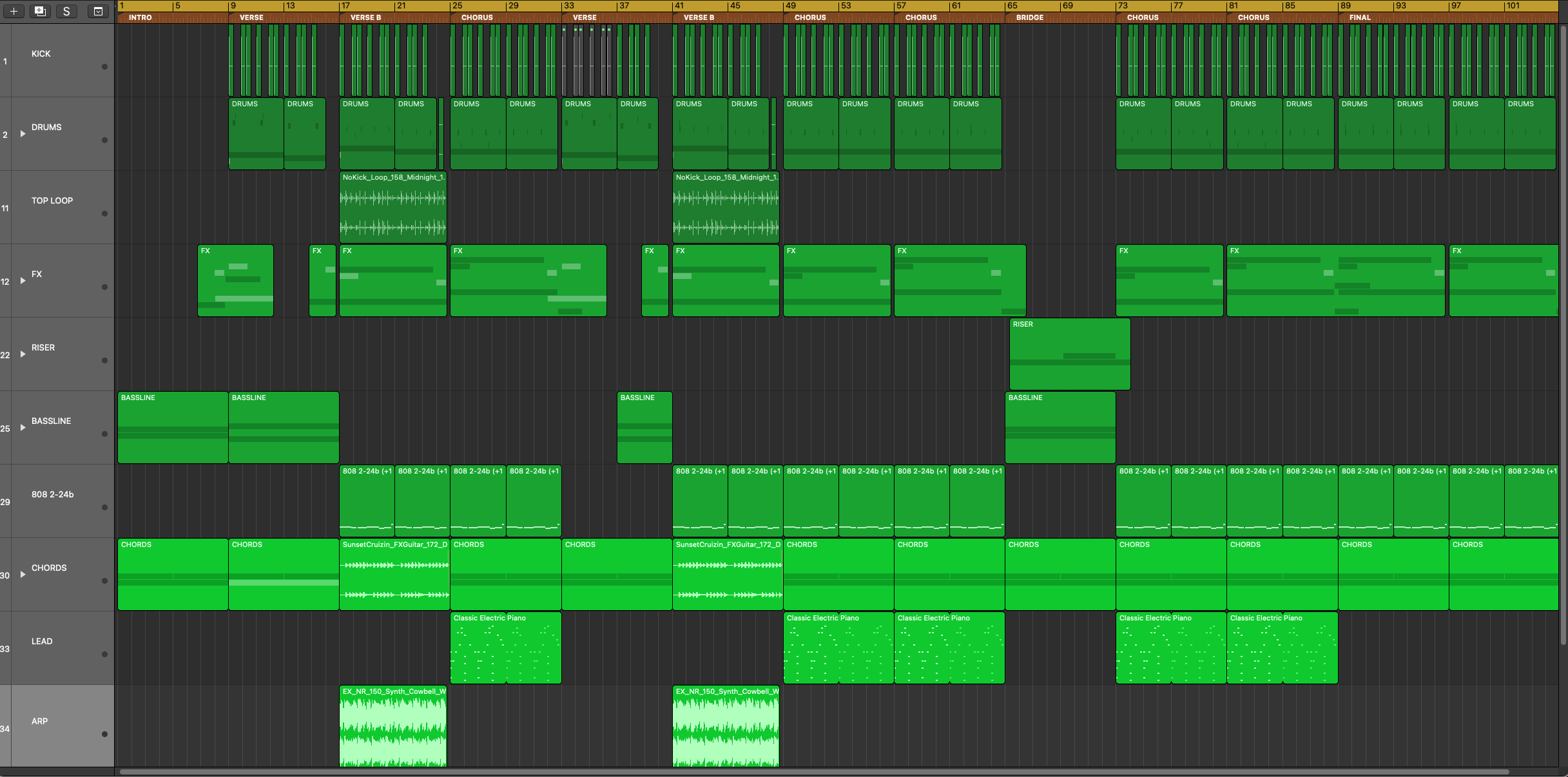
Task: Select the ARP track header
Action: click(57, 726)
